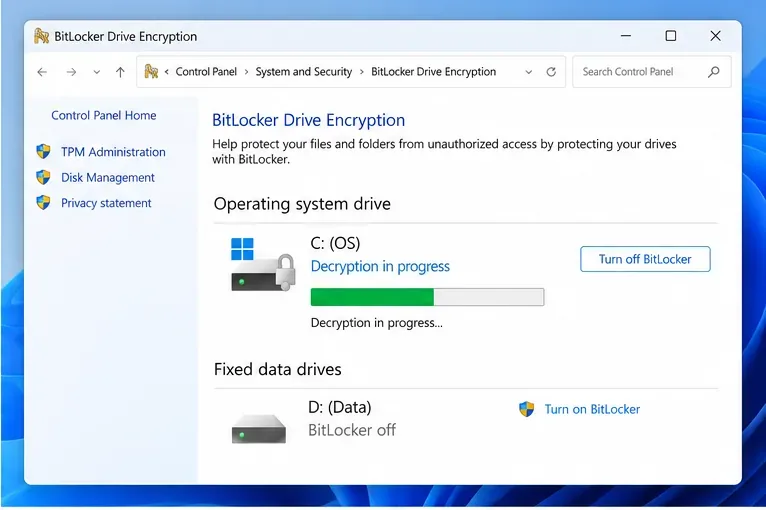Open TPM Administration link

click(x=113, y=152)
